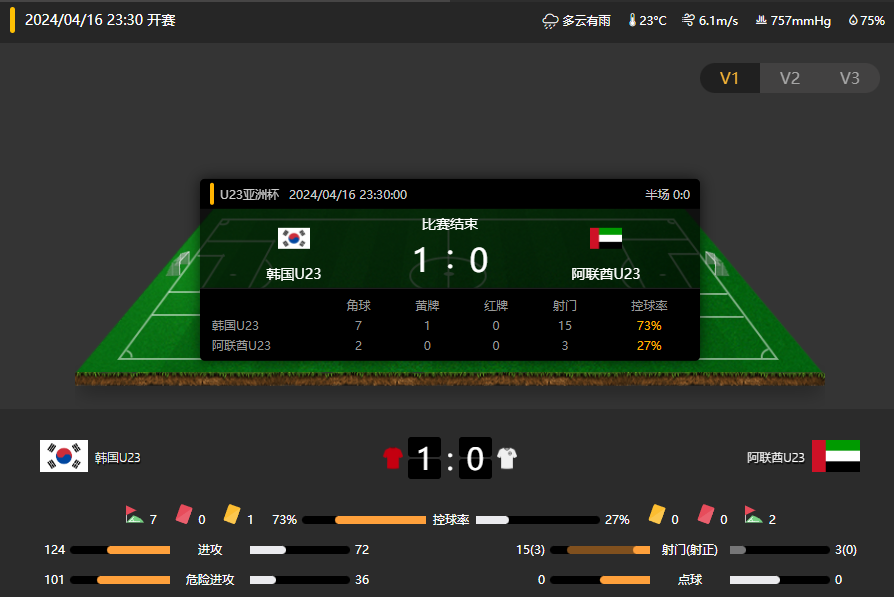Image resolution: width=894 pixels, height=597 pixels.
Task: Click the large UAE flag thumbnail
Action: point(836,456)
